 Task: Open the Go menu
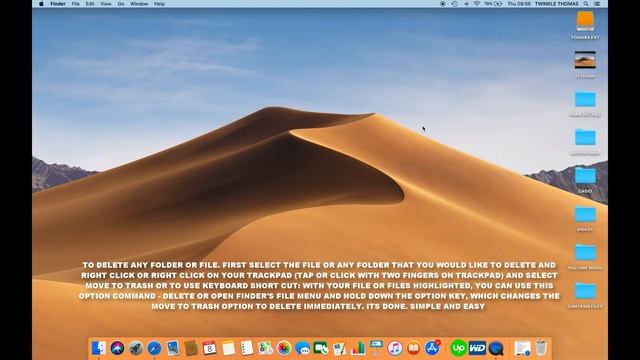pos(121,4)
